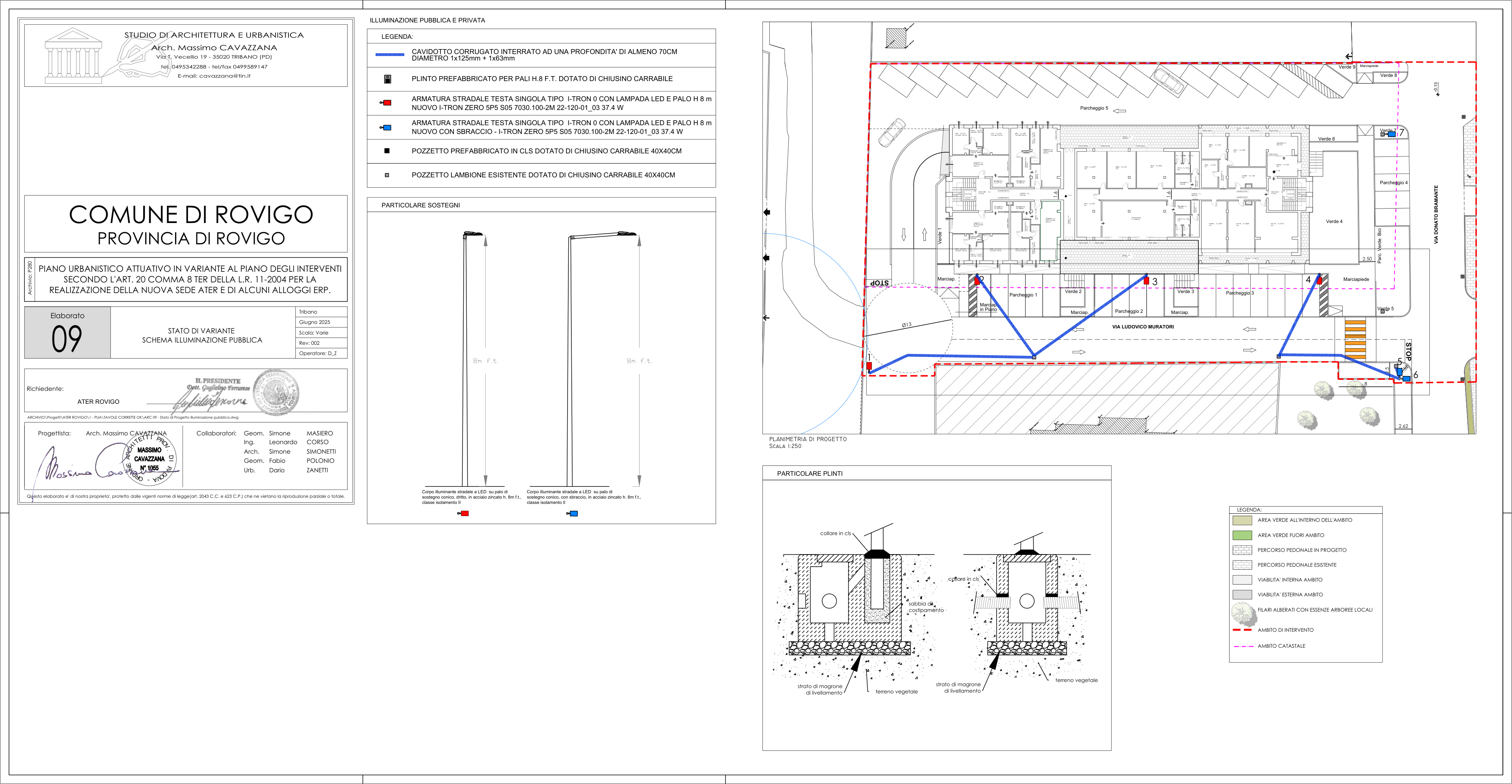Click the 'SCHEMA ILLUMINAZIONE PUBBLICA' title text
Image resolution: width=1512 pixels, height=784 pixels.
pos(202,340)
